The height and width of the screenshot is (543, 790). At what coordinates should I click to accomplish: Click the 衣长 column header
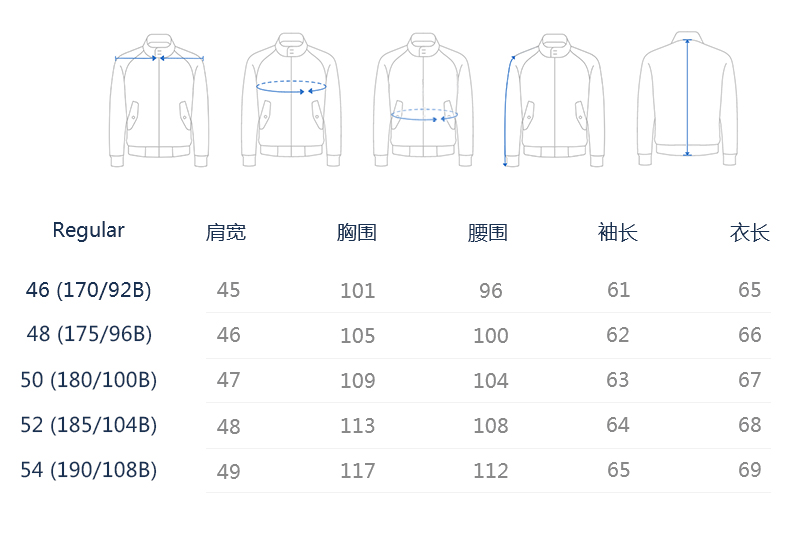coord(750,232)
